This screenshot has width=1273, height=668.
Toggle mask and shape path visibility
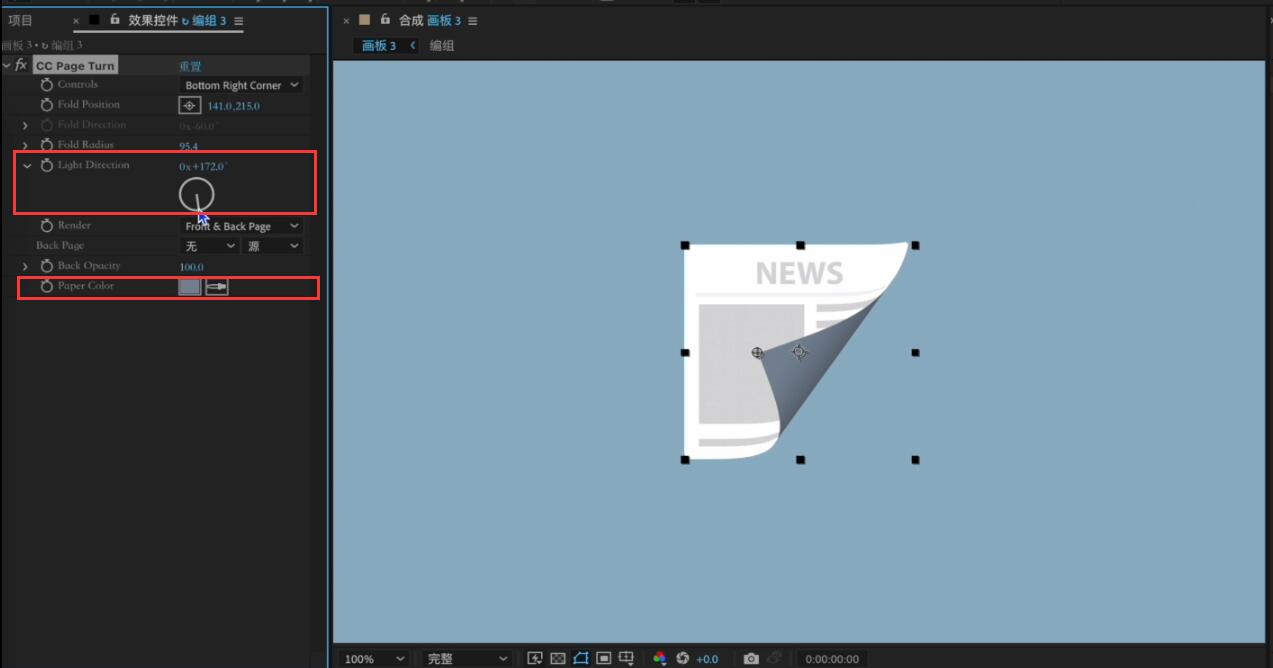pos(581,658)
